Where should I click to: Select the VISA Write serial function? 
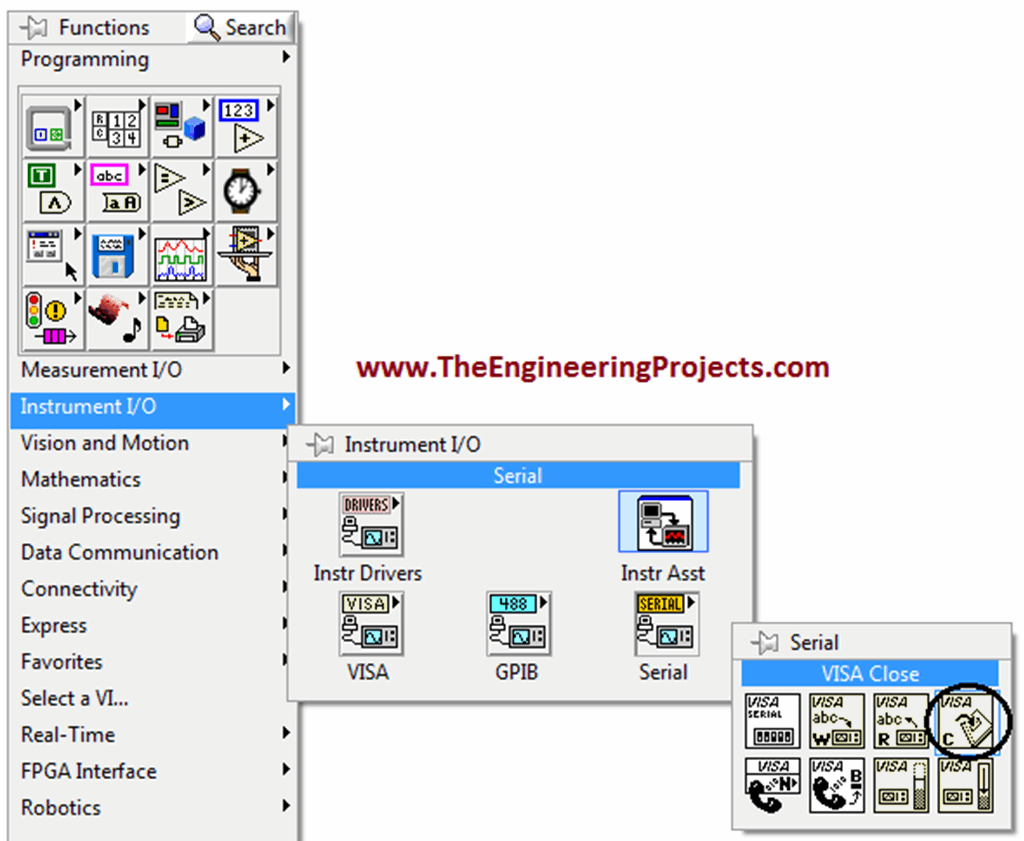tap(836, 720)
